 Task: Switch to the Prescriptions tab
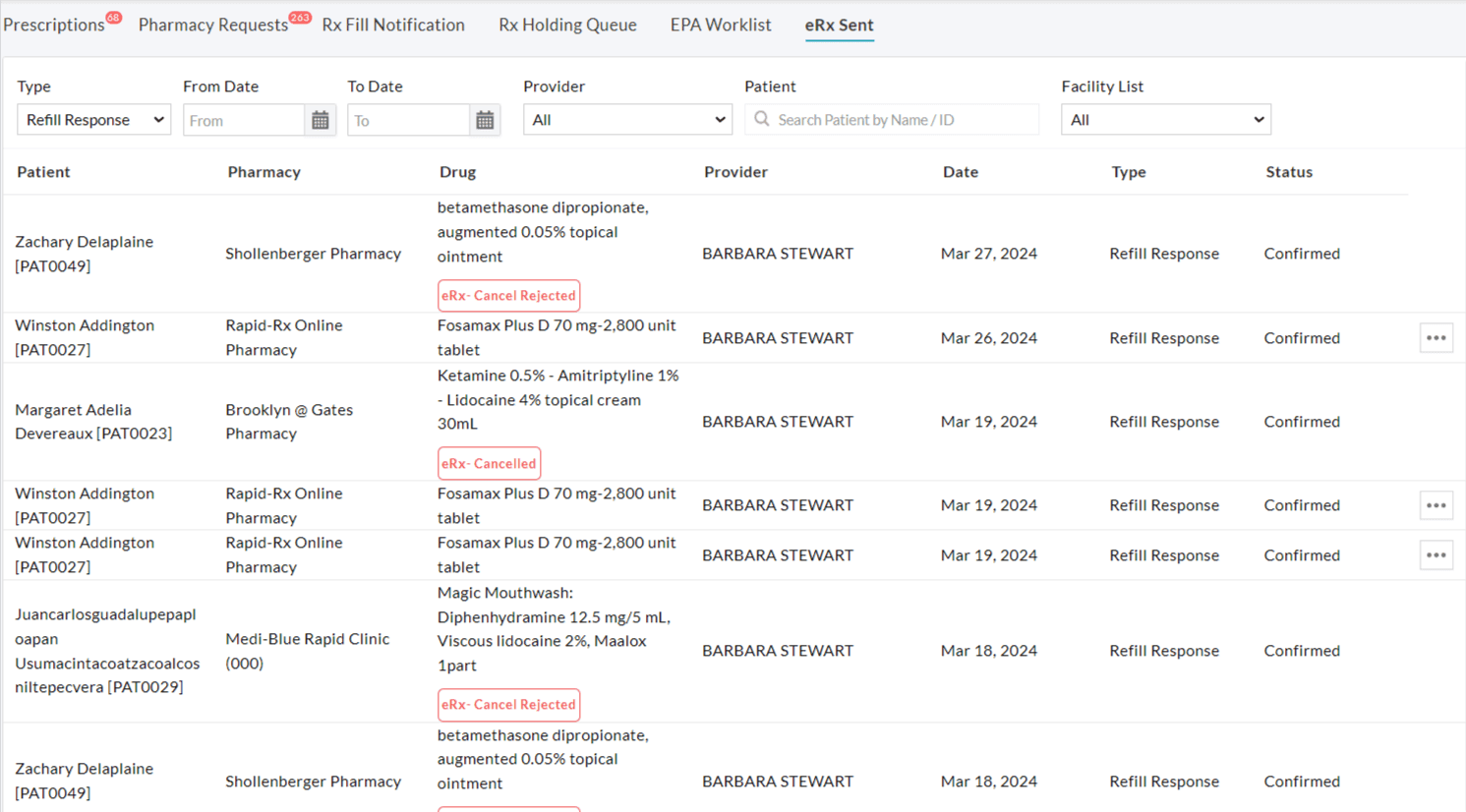(x=54, y=26)
